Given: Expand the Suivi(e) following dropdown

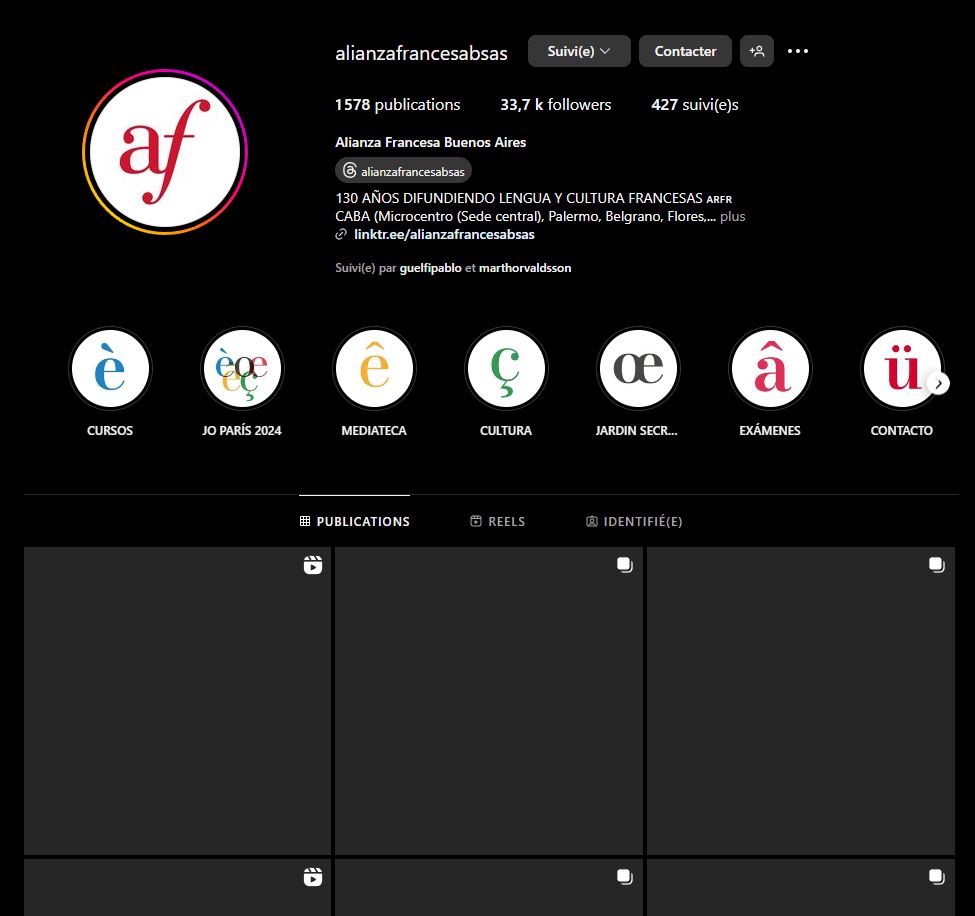Looking at the screenshot, I should (579, 51).
